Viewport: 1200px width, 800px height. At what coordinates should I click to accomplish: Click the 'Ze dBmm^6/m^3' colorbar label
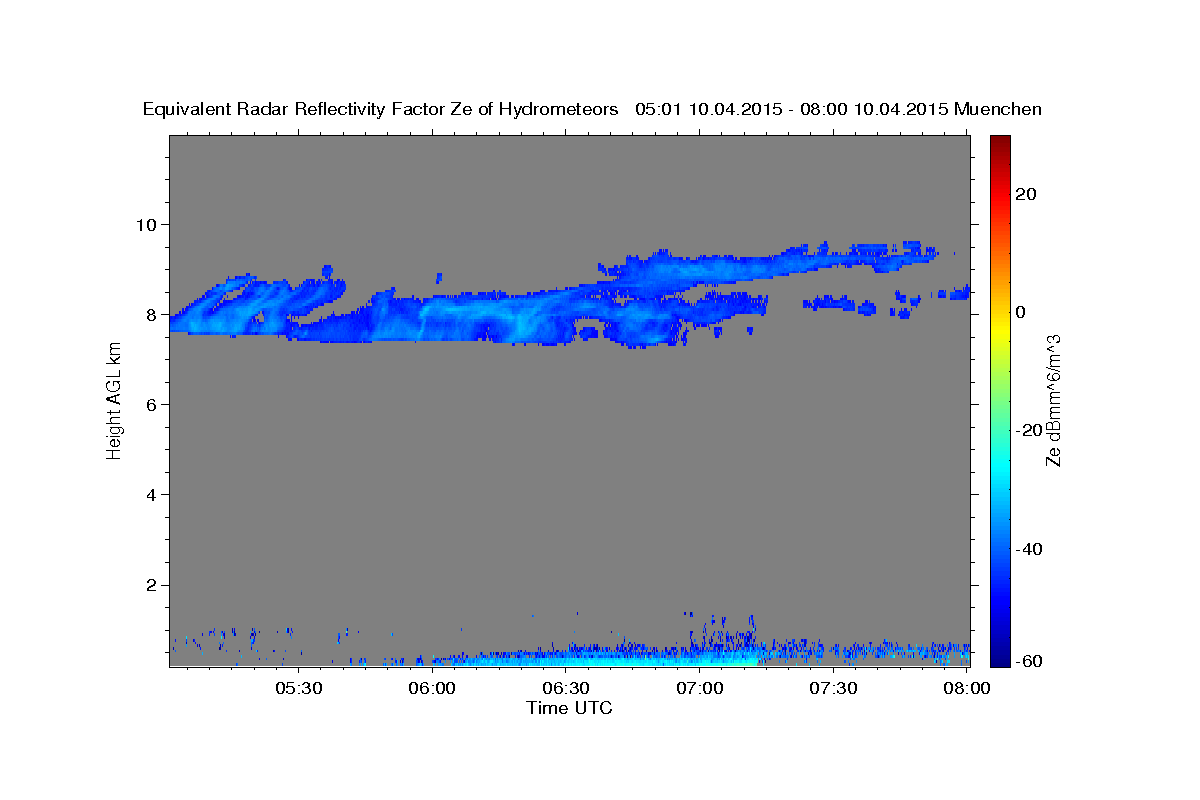point(1053,400)
